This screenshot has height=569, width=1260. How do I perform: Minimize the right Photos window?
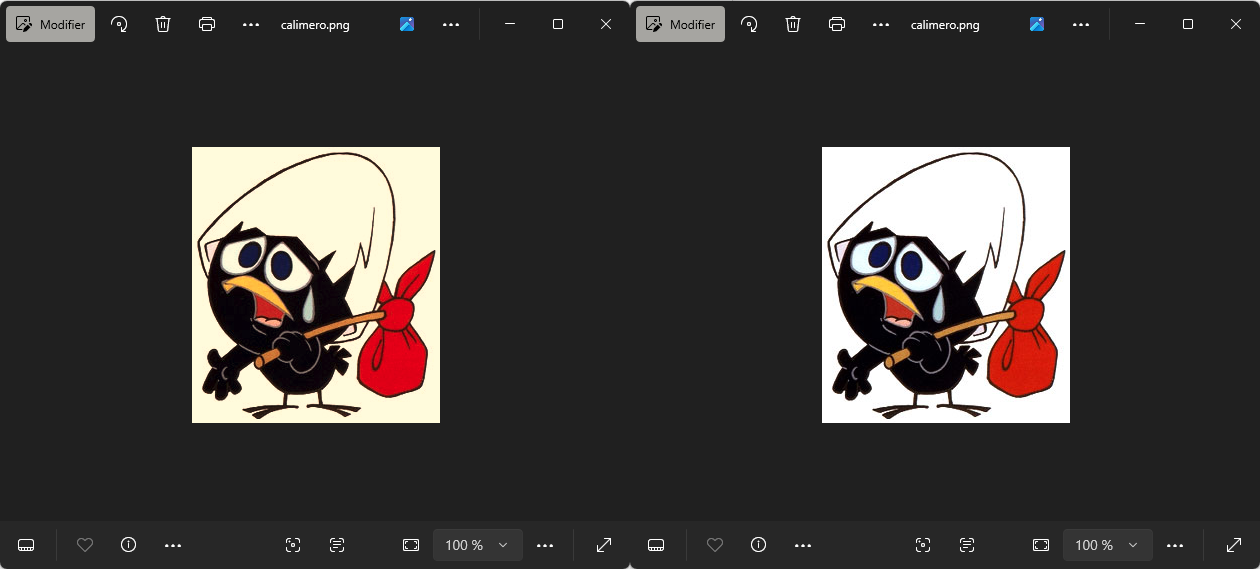(x=1140, y=24)
